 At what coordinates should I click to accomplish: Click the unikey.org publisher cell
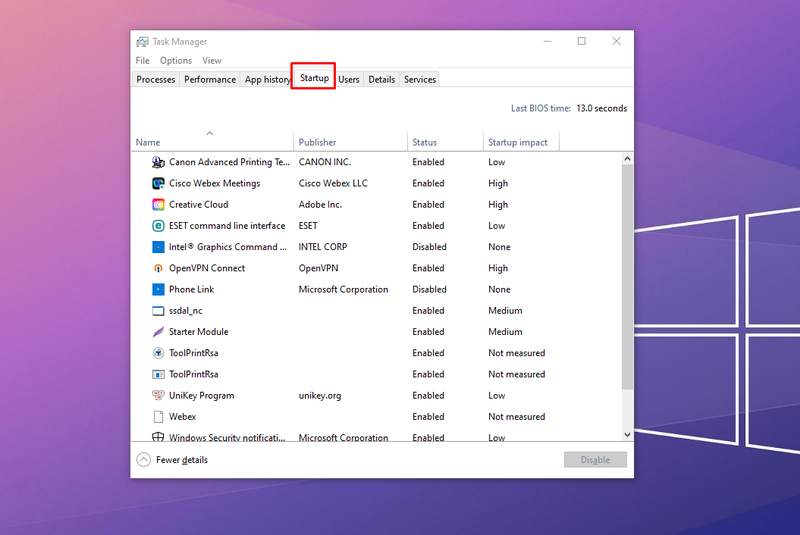pyautogui.click(x=320, y=396)
